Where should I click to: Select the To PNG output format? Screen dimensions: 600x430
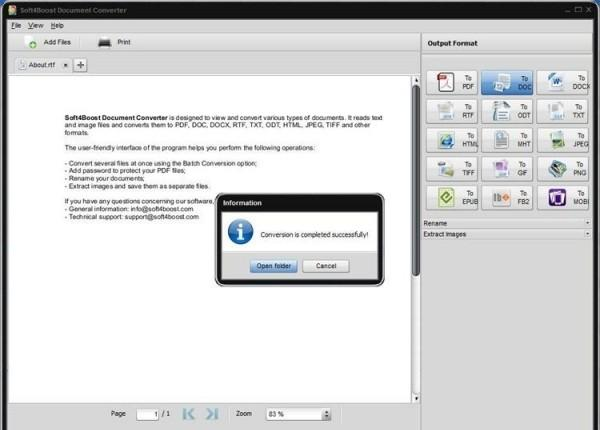[x=562, y=169]
